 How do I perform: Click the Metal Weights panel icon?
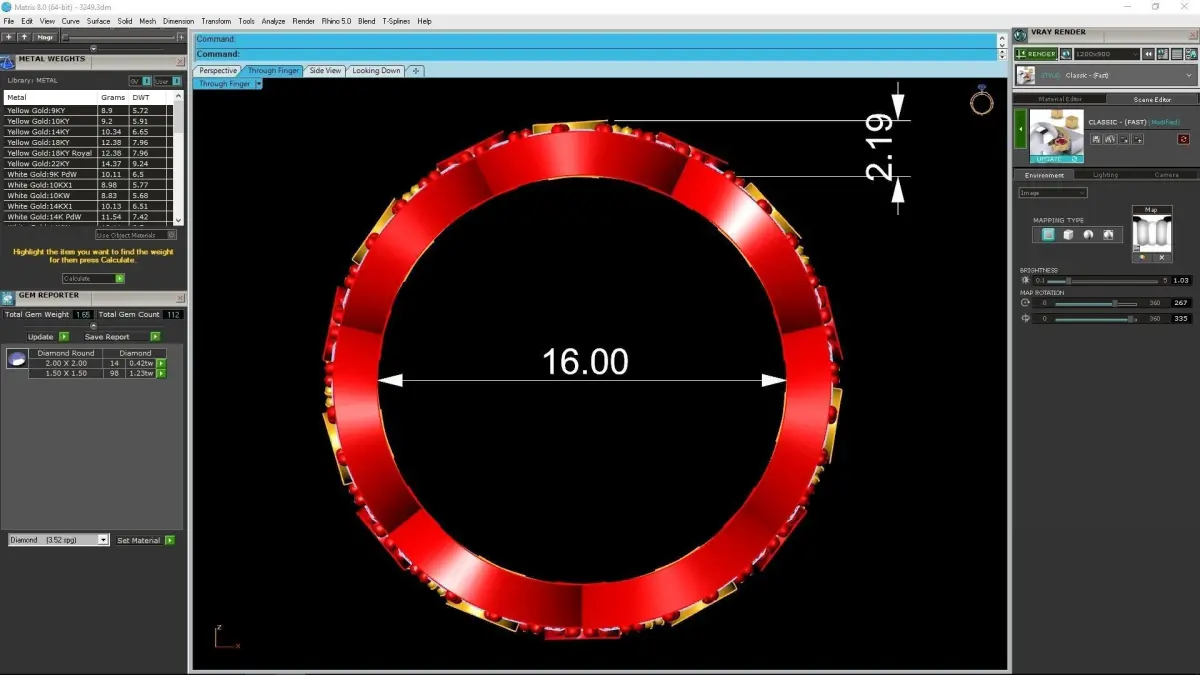tap(8, 62)
